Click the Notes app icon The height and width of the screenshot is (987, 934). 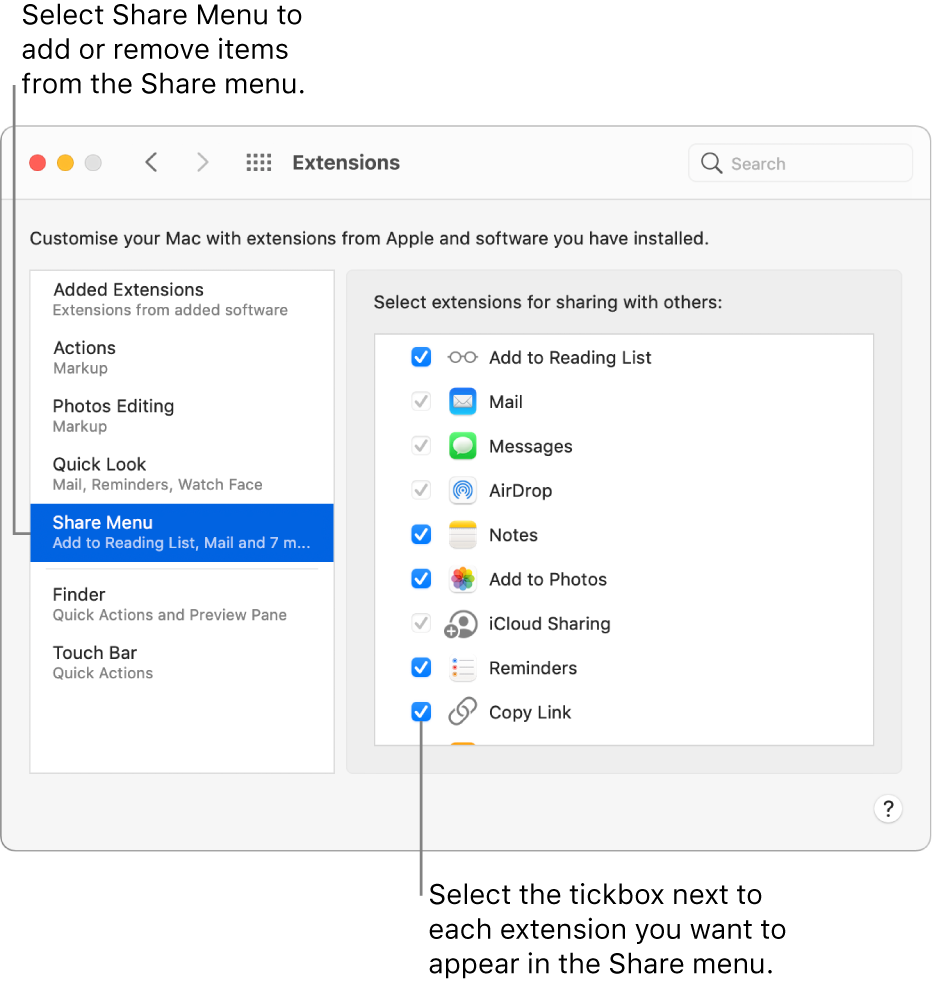pos(462,534)
